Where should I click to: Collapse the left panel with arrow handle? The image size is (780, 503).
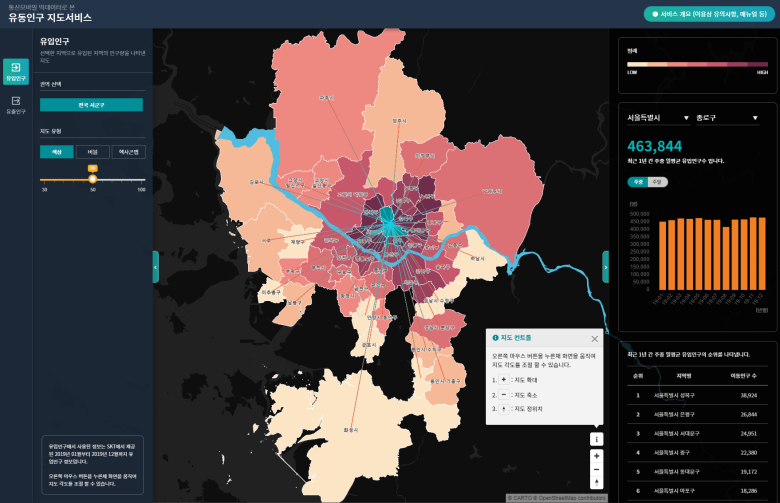(x=156, y=267)
